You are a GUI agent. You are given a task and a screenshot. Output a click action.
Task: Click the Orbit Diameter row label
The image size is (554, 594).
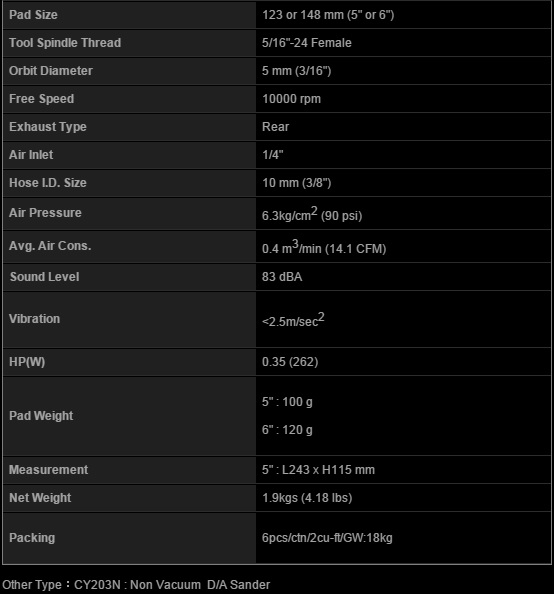pyautogui.click(x=51, y=71)
